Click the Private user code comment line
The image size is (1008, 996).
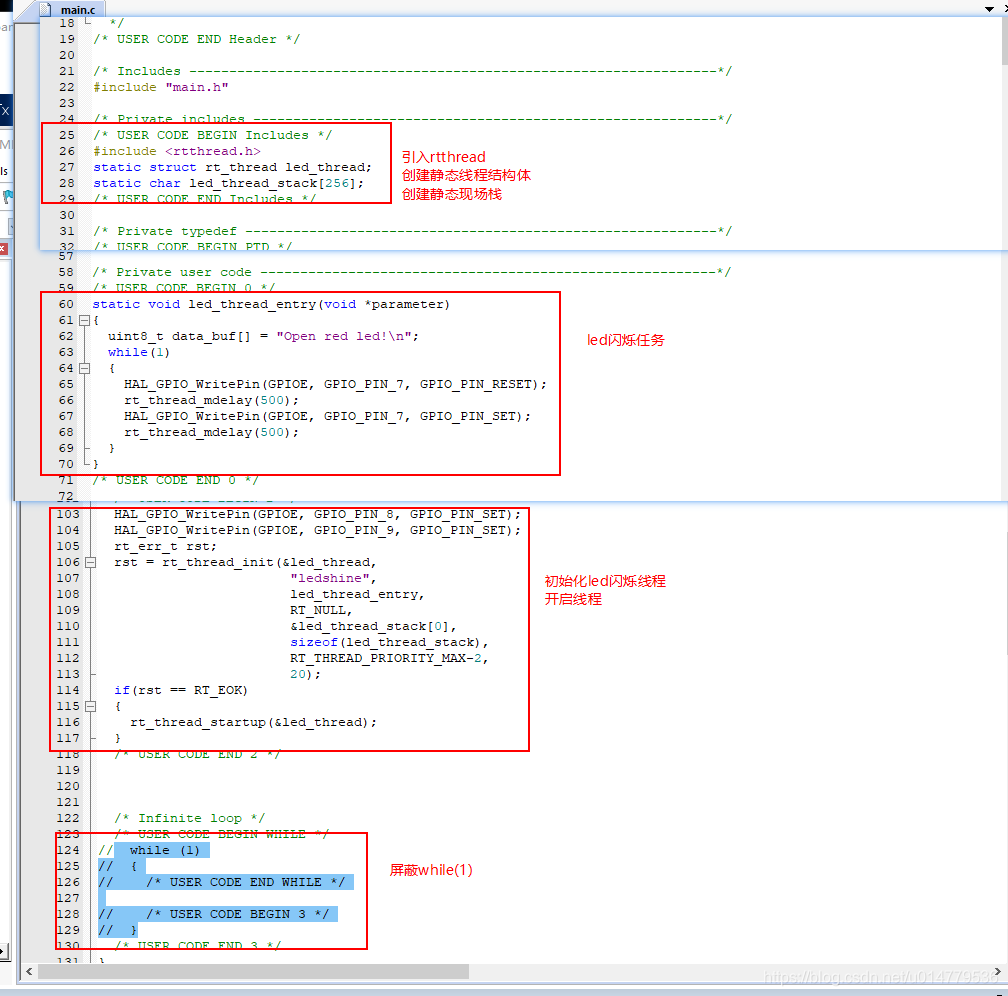[411, 273]
